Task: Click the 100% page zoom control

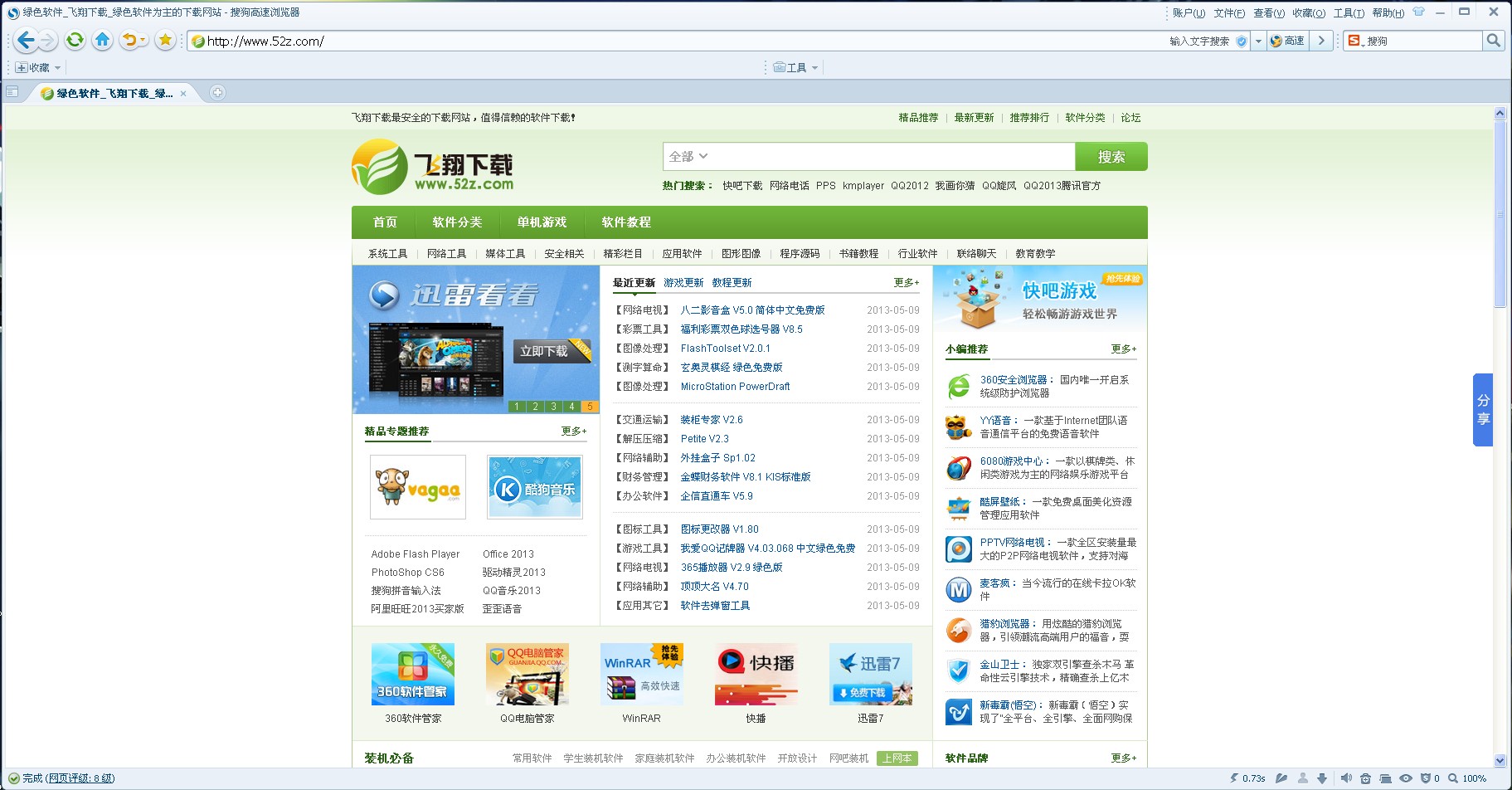Action: point(1468,778)
